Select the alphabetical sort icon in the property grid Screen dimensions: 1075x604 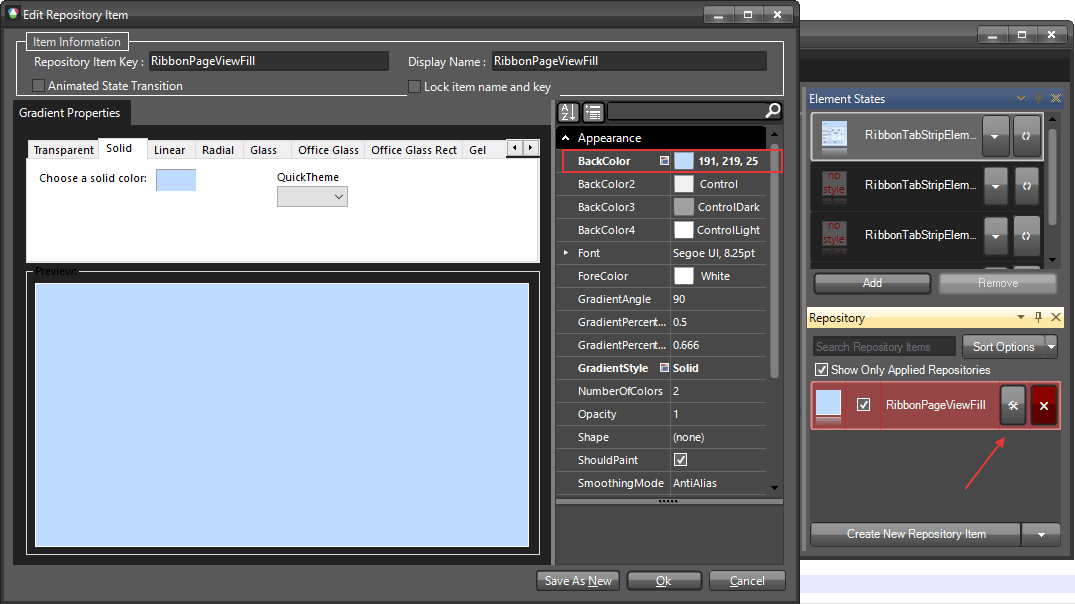click(567, 112)
